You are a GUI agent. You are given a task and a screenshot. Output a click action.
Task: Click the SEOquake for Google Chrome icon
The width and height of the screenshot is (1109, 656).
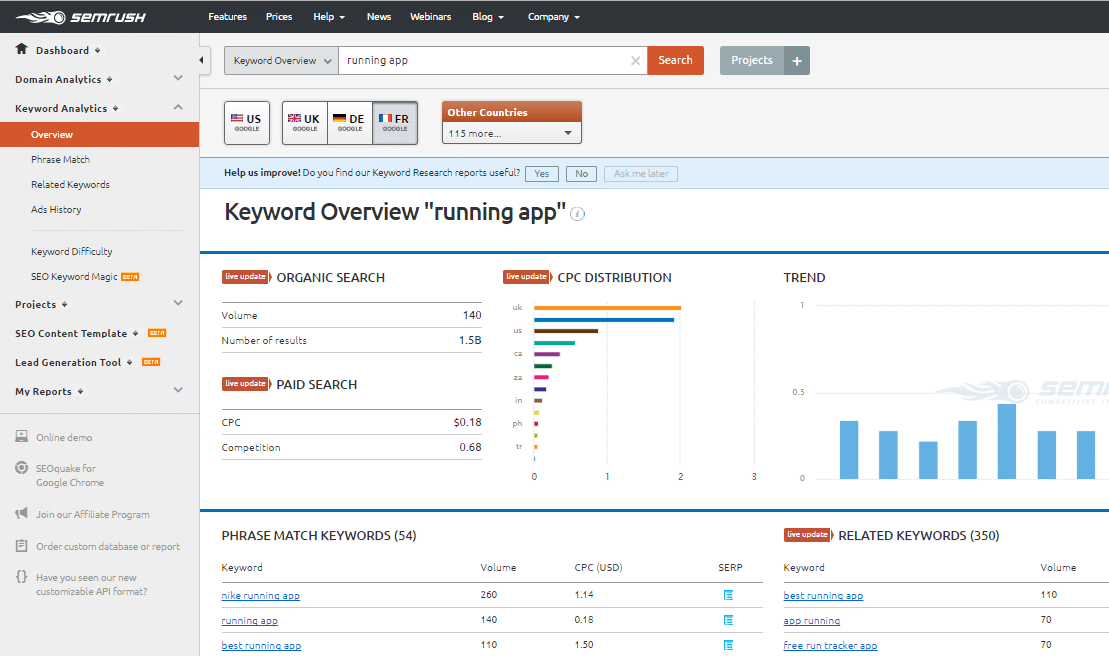coord(22,468)
